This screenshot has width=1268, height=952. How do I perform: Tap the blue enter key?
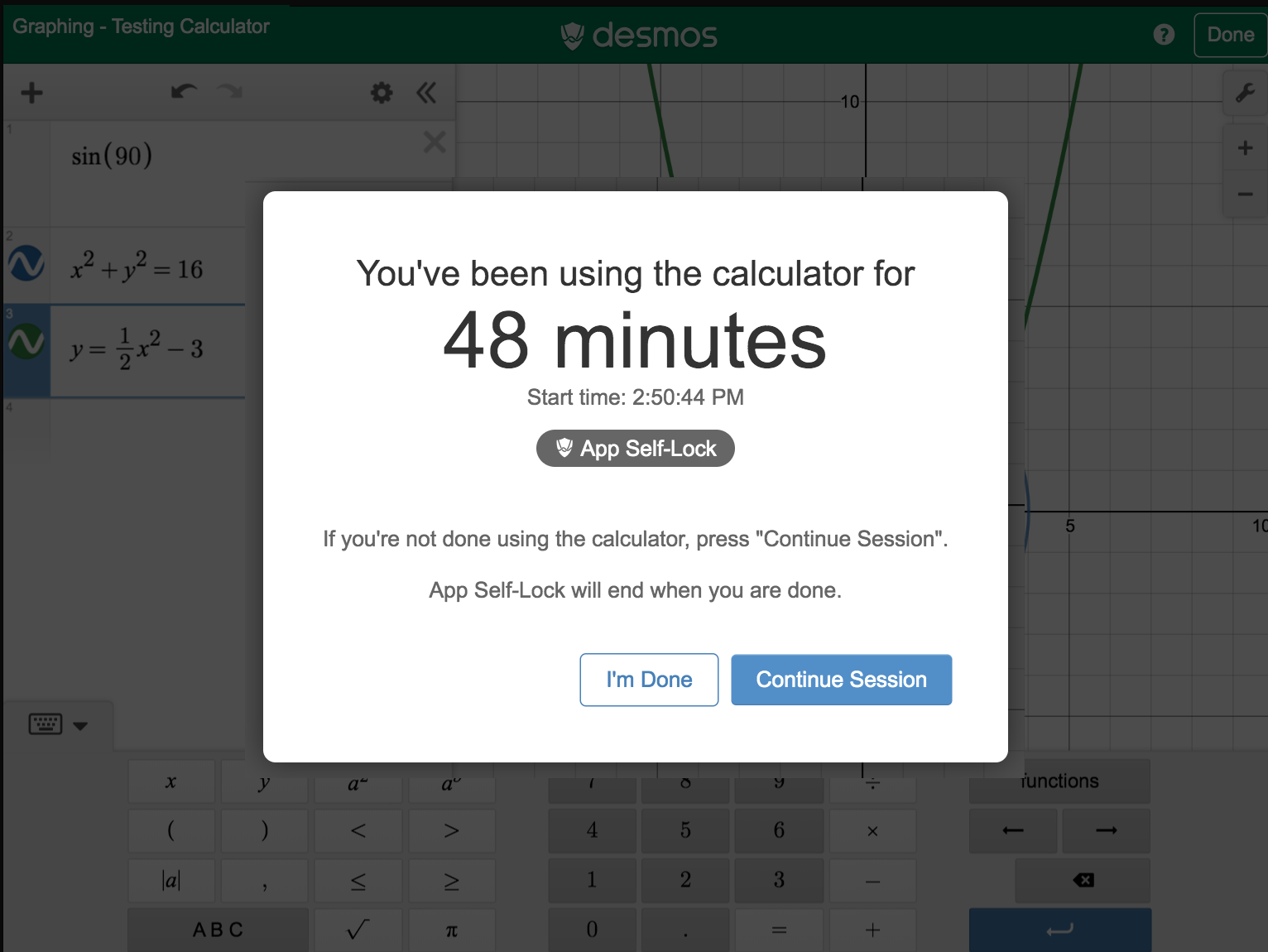click(x=1059, y=930)
